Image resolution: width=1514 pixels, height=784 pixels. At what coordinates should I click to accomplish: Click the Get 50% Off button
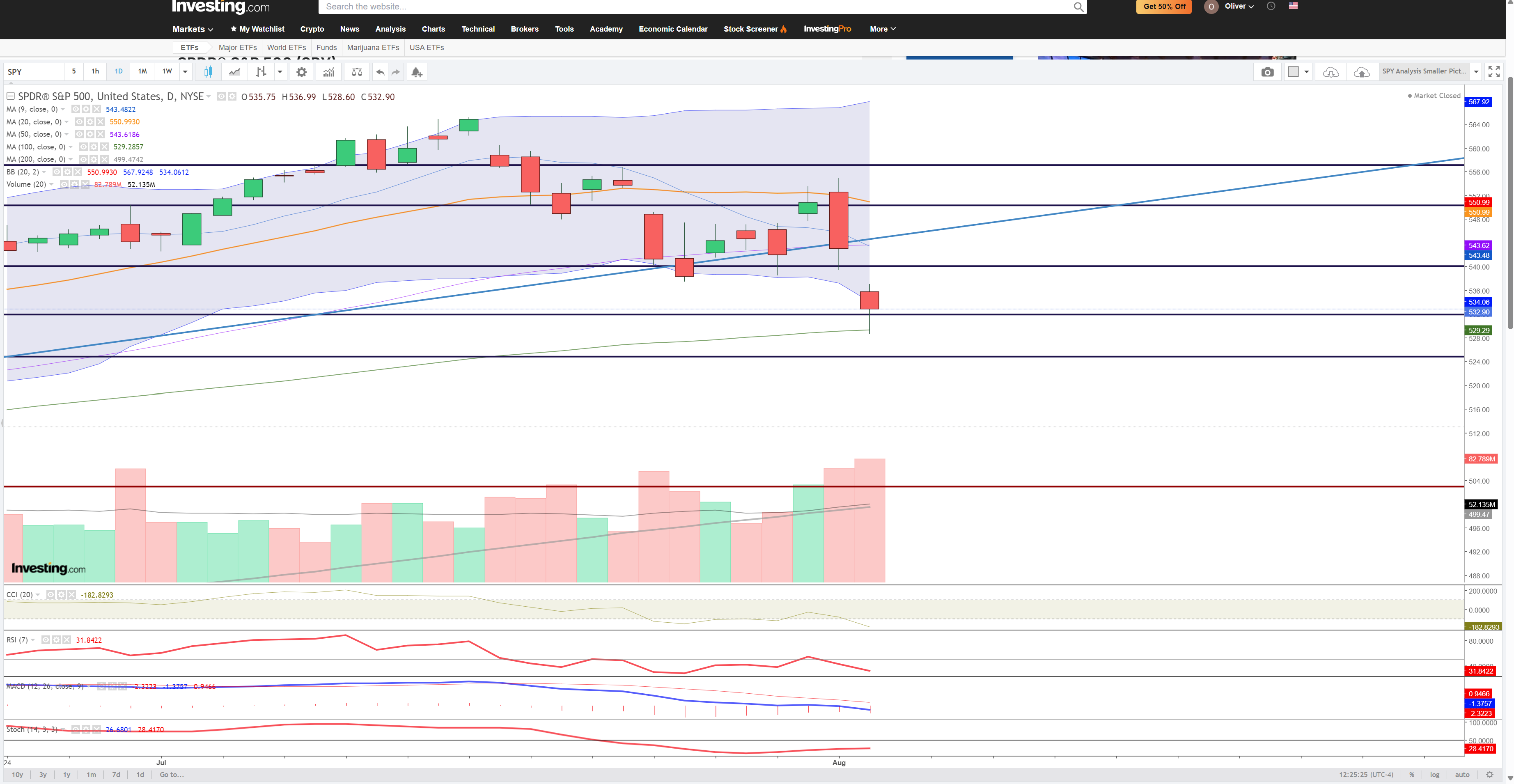pos(1164,7)
